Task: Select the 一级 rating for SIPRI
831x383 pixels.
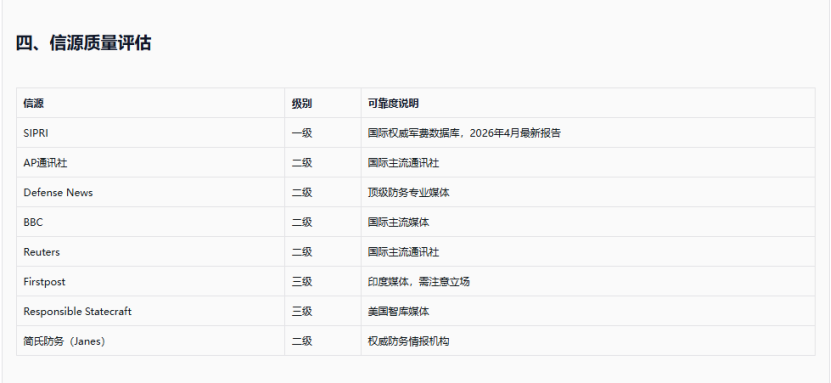Action: [x=302, y=133]
